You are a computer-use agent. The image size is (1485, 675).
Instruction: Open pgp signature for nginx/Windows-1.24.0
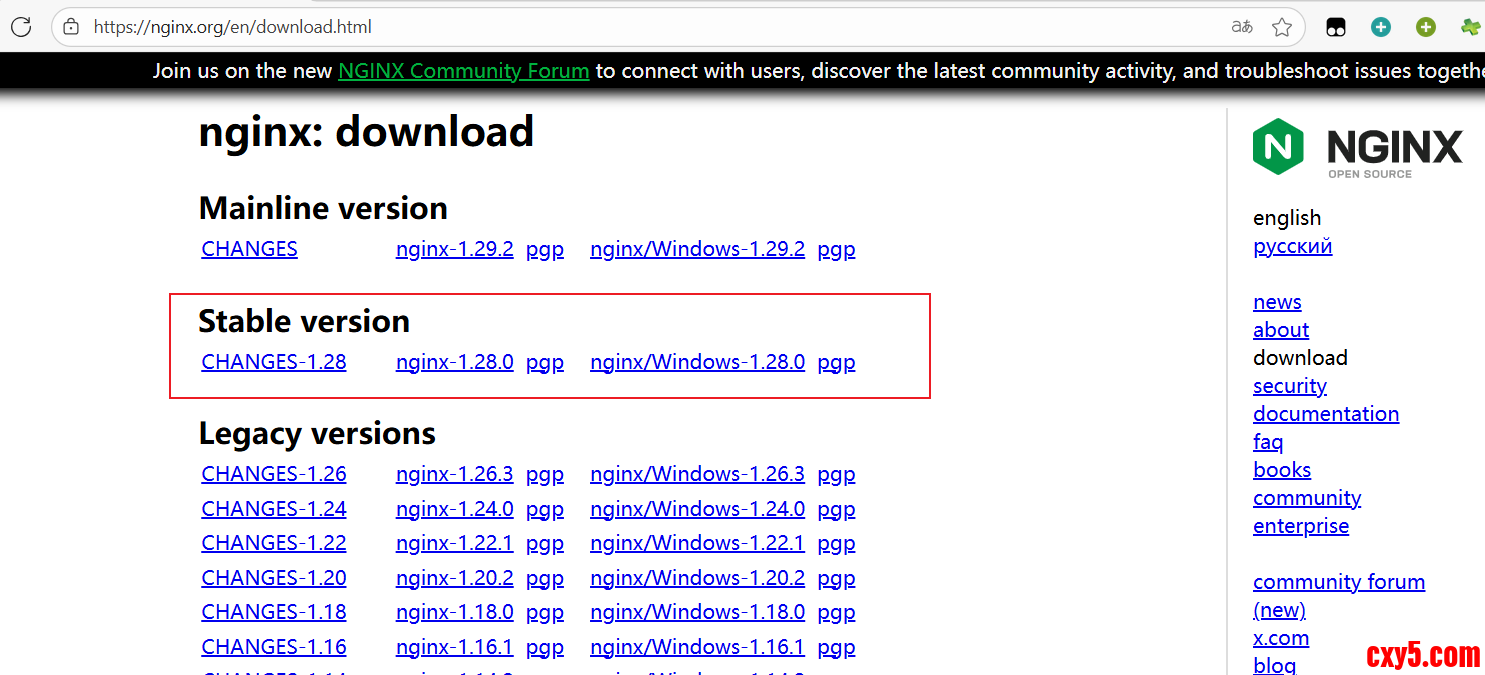[x=837, y=510]
